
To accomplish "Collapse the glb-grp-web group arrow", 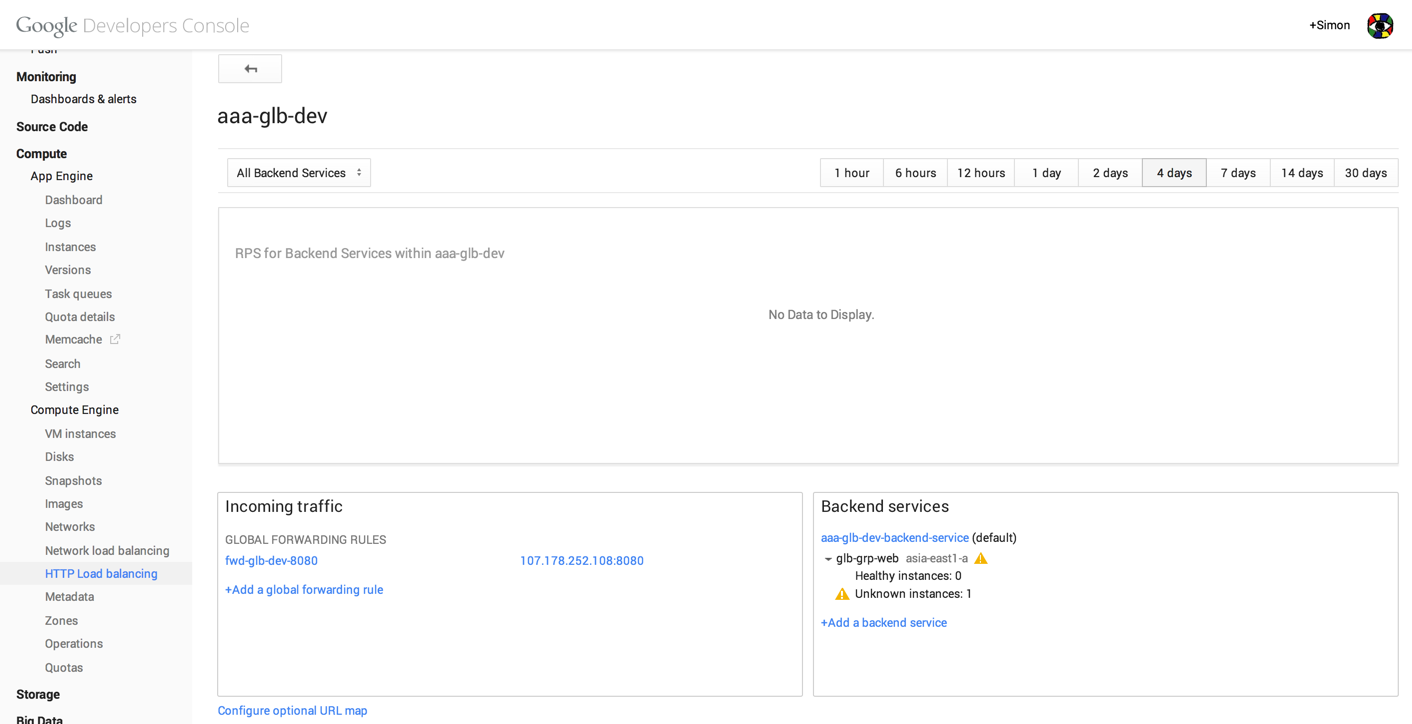I will [828, 560].
